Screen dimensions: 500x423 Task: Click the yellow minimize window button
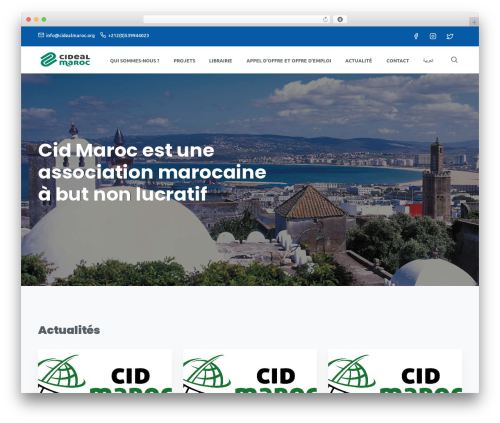36,19
